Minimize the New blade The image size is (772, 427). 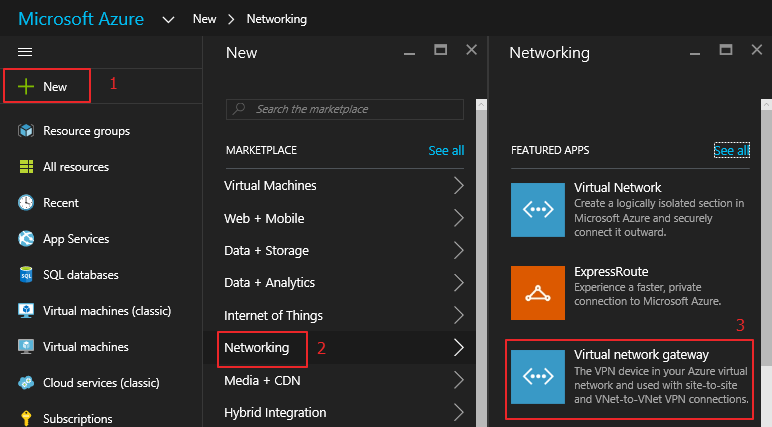point(410,54)
